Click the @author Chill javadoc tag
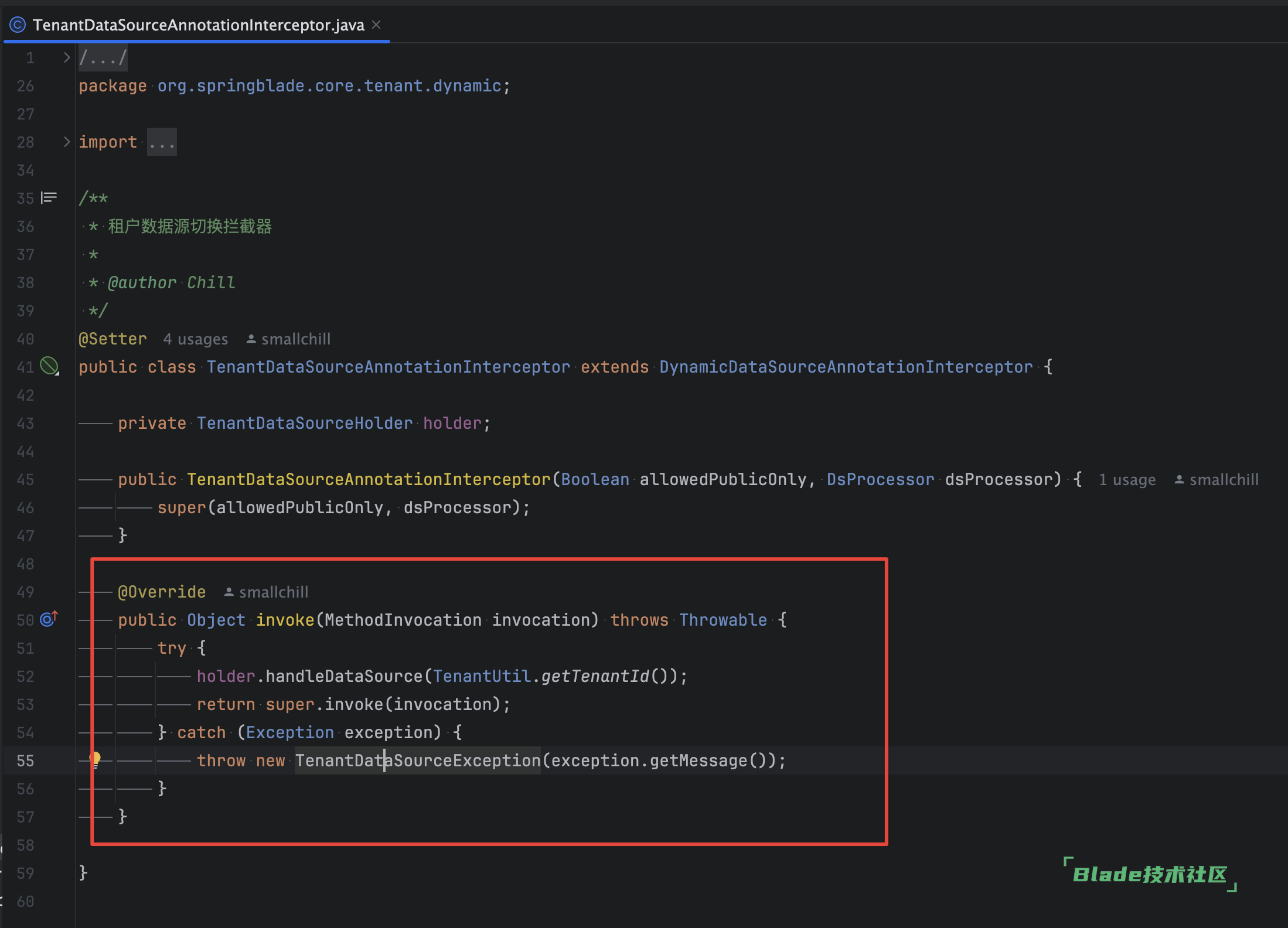This screenshot has width=1288, height=928. tap(172, 283)
